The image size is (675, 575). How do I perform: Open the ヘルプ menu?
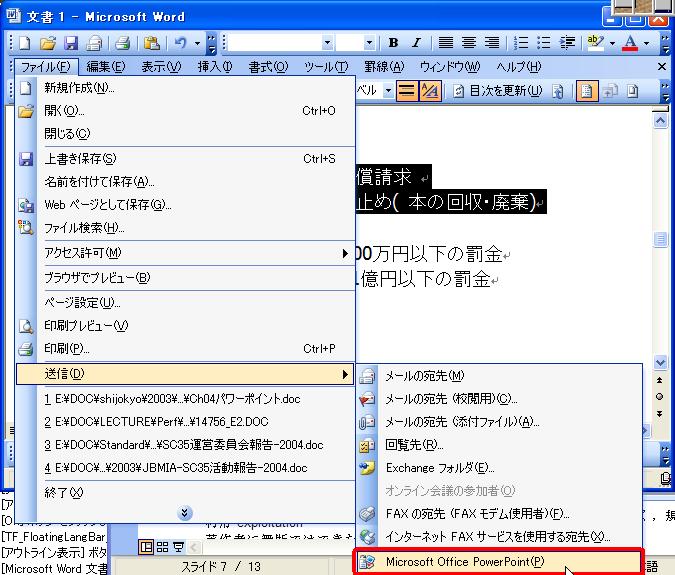[x=519, y=67]
